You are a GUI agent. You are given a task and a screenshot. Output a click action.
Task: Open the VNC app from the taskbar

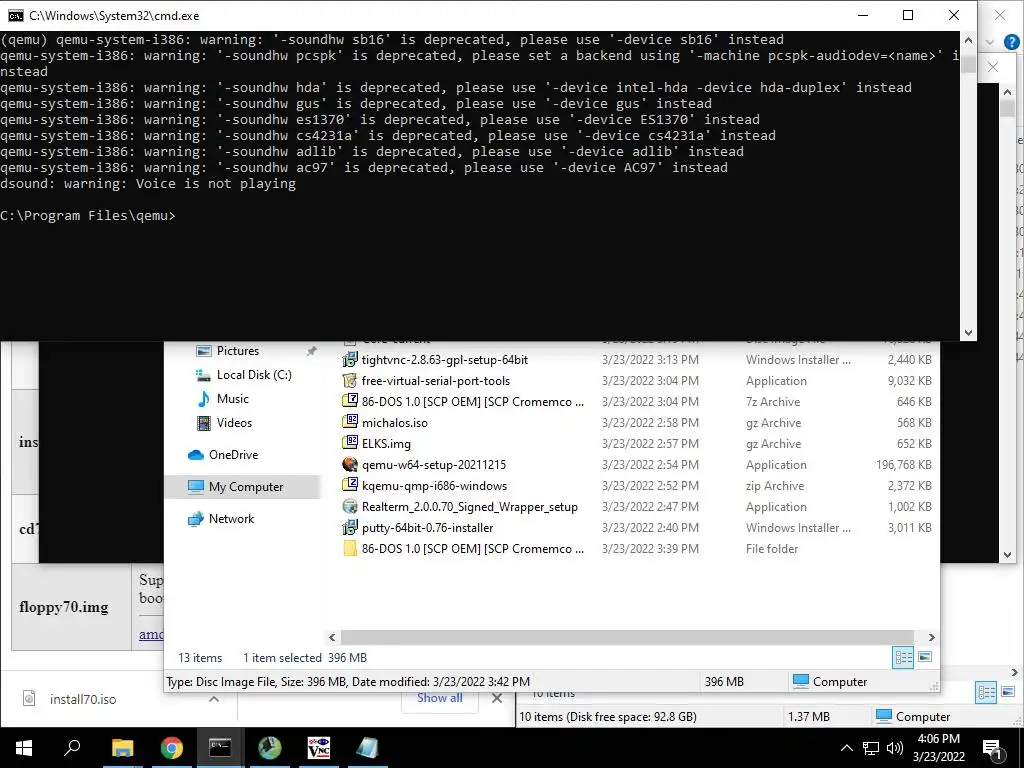[319, 748]
